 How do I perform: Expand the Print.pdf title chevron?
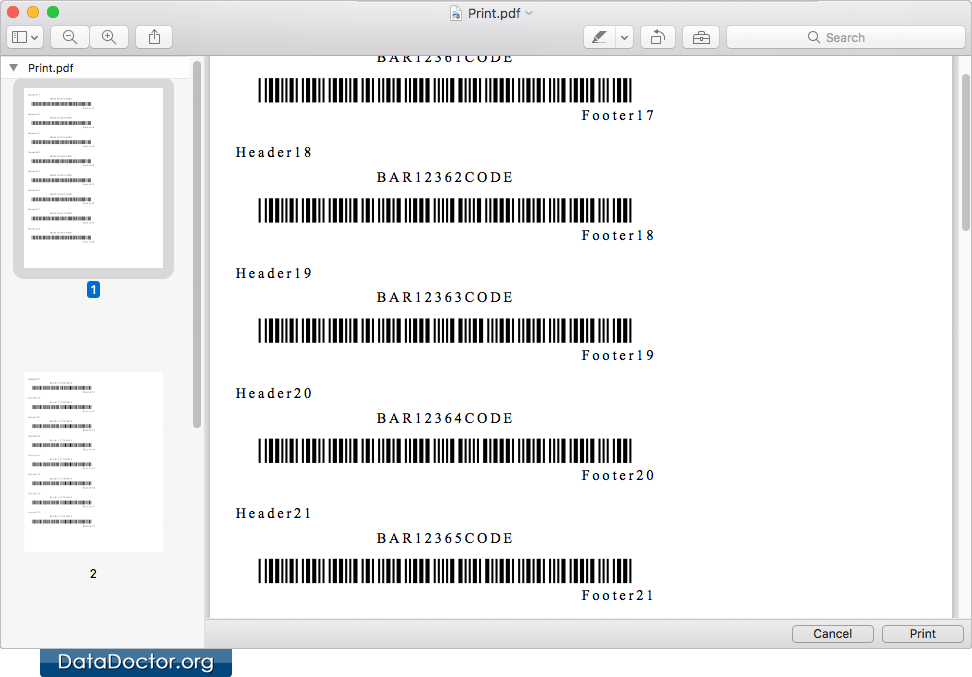[529, 13]
